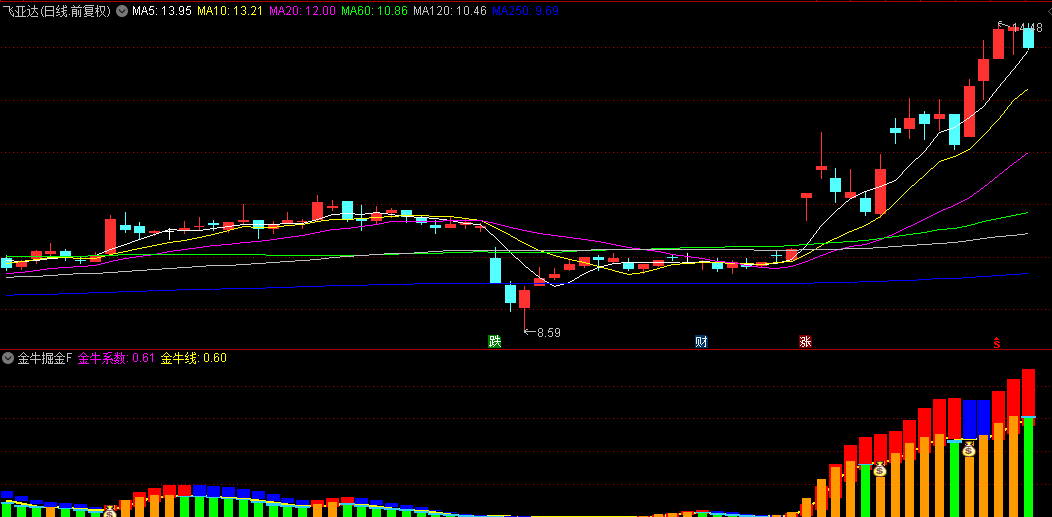This screenshot has height=517, width=1052.
Task: Select the MA120: 10.46 label
Action: [450, 11]
